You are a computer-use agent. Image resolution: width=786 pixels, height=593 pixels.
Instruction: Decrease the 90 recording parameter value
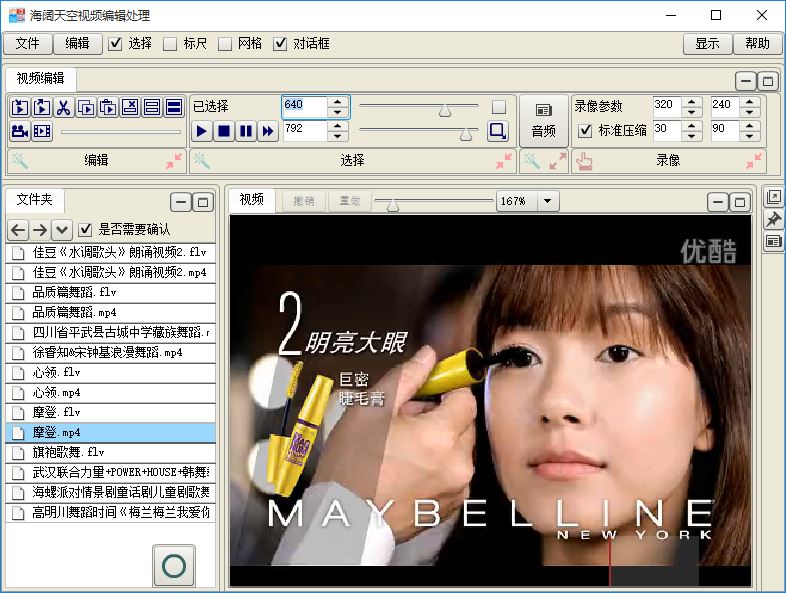point(750,136)
